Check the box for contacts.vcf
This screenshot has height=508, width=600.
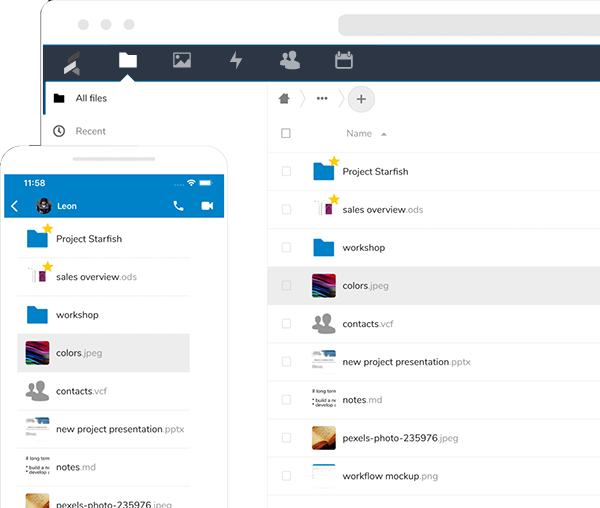point(286,324)
